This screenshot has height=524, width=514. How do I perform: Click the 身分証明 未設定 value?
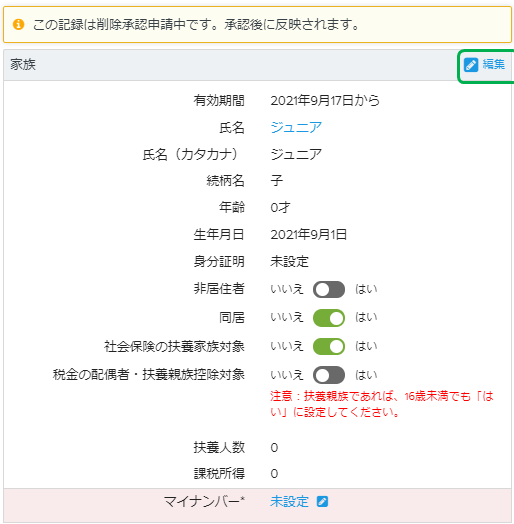click(x=289, y=262)
